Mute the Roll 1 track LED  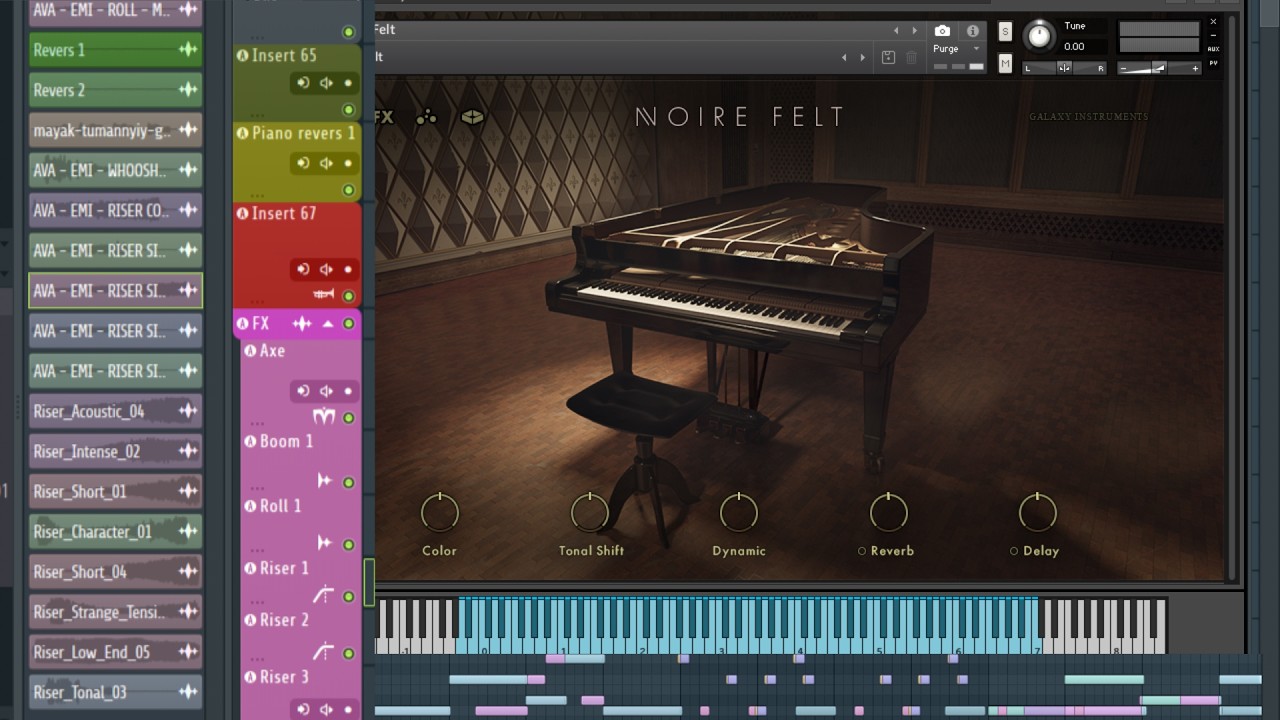pyautogui.click(x=349, y=545)
